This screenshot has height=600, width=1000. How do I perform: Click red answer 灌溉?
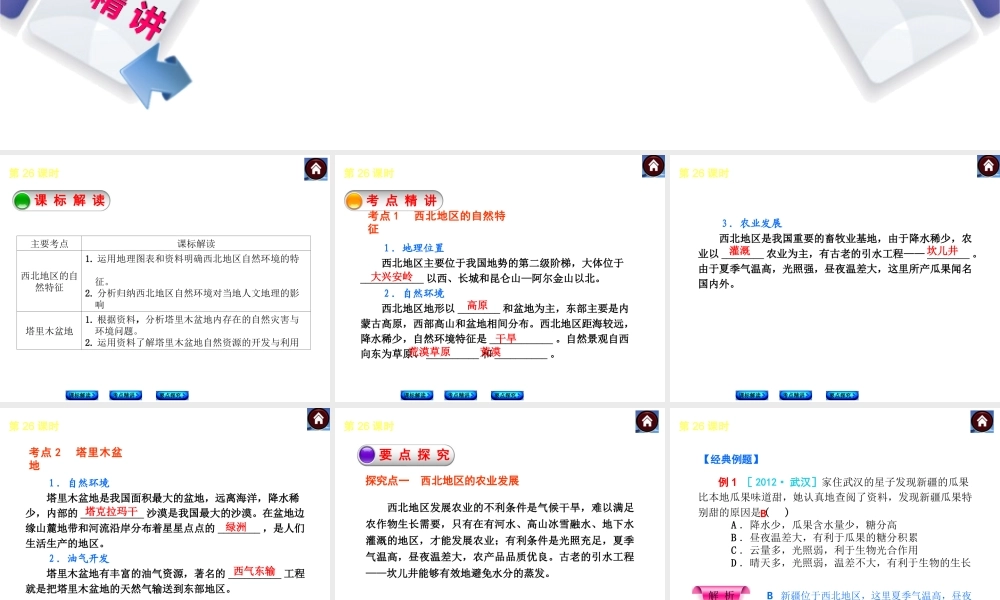(x=740, y=251)
